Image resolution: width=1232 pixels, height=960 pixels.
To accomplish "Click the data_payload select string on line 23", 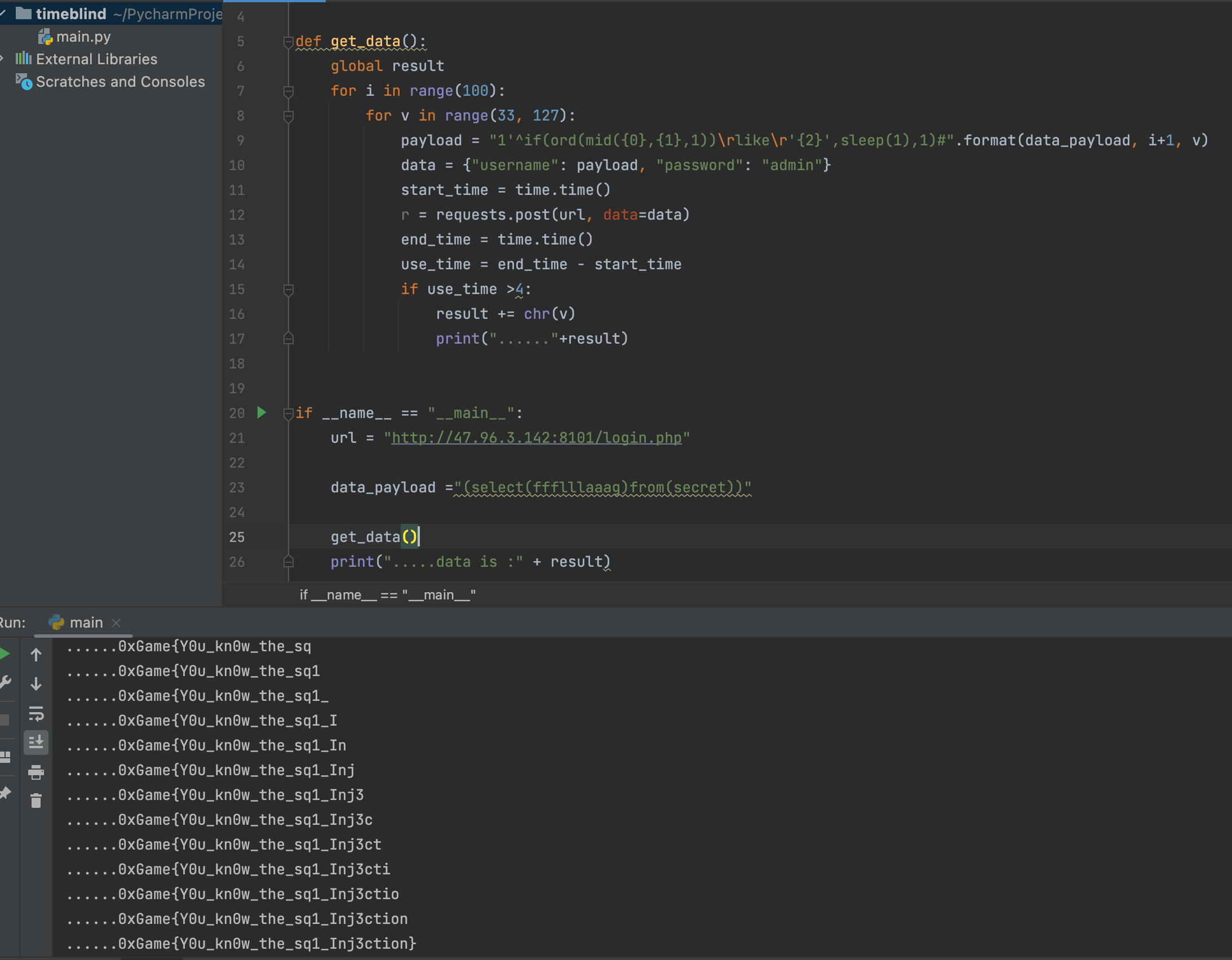I will pyautogui.click(x=602, y=487).
